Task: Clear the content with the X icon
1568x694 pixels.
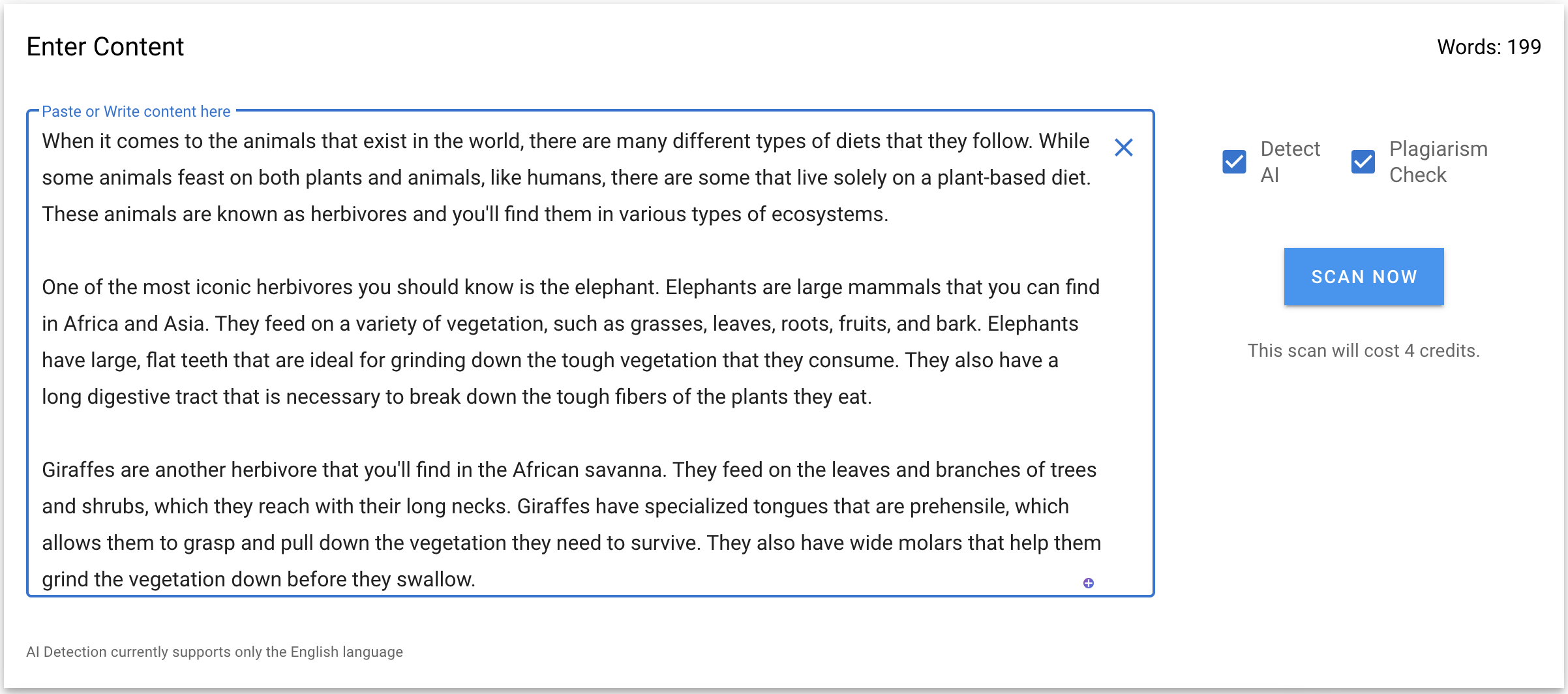Action: [x=1123, y=147]
